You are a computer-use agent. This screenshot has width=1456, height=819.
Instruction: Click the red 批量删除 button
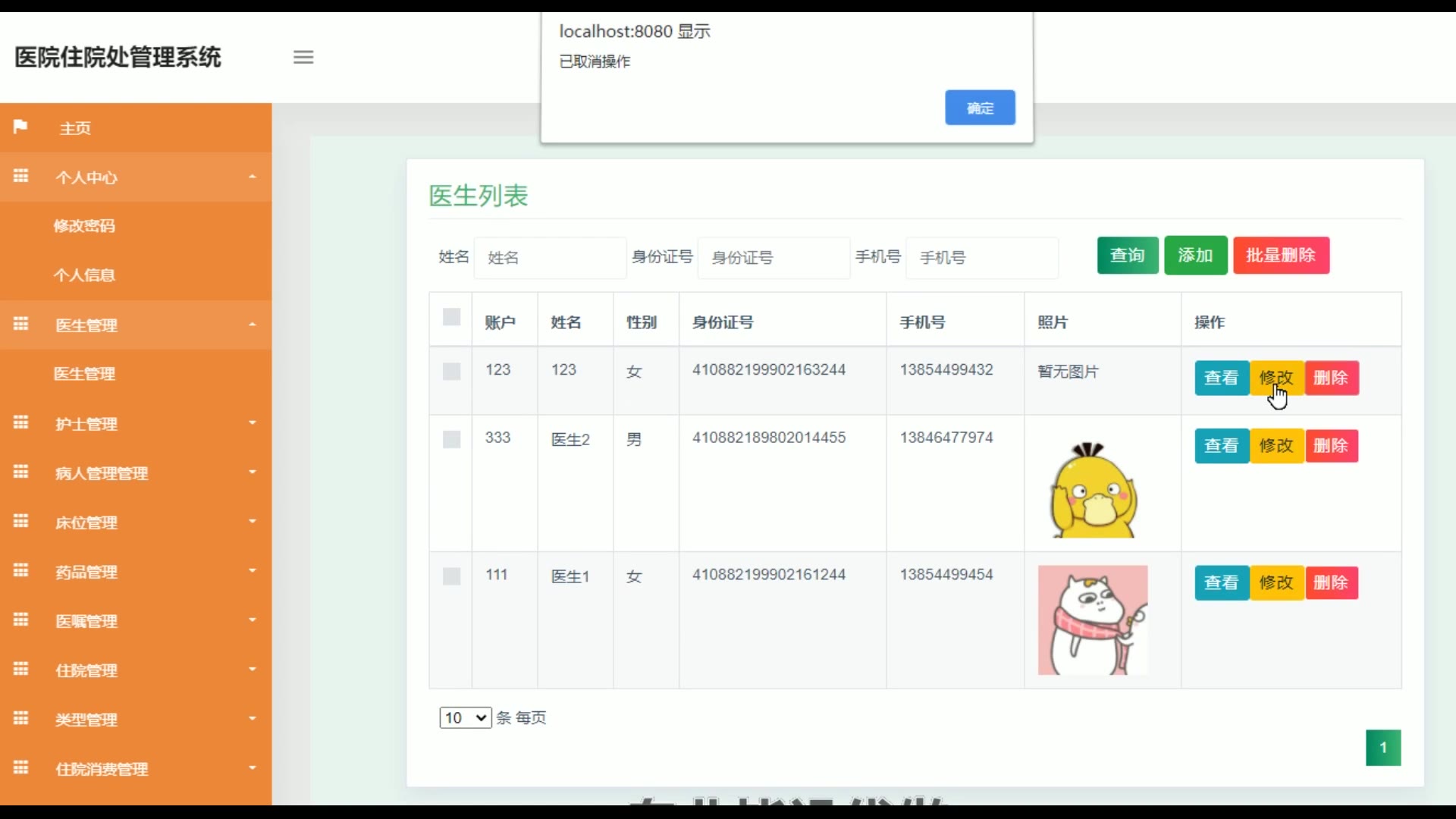coord(1281,256)
